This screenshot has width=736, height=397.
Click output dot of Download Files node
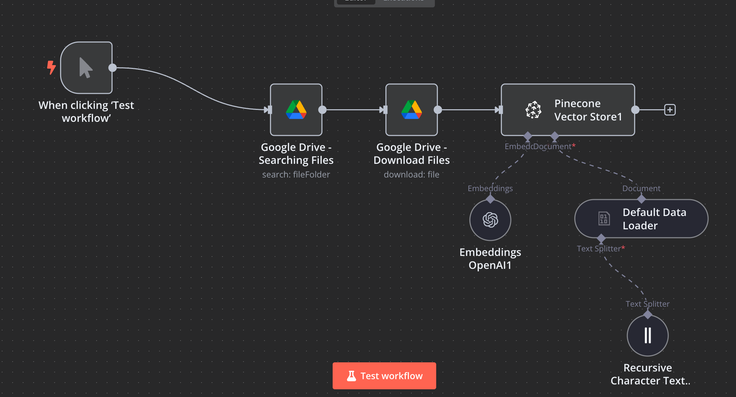point(438,110)
